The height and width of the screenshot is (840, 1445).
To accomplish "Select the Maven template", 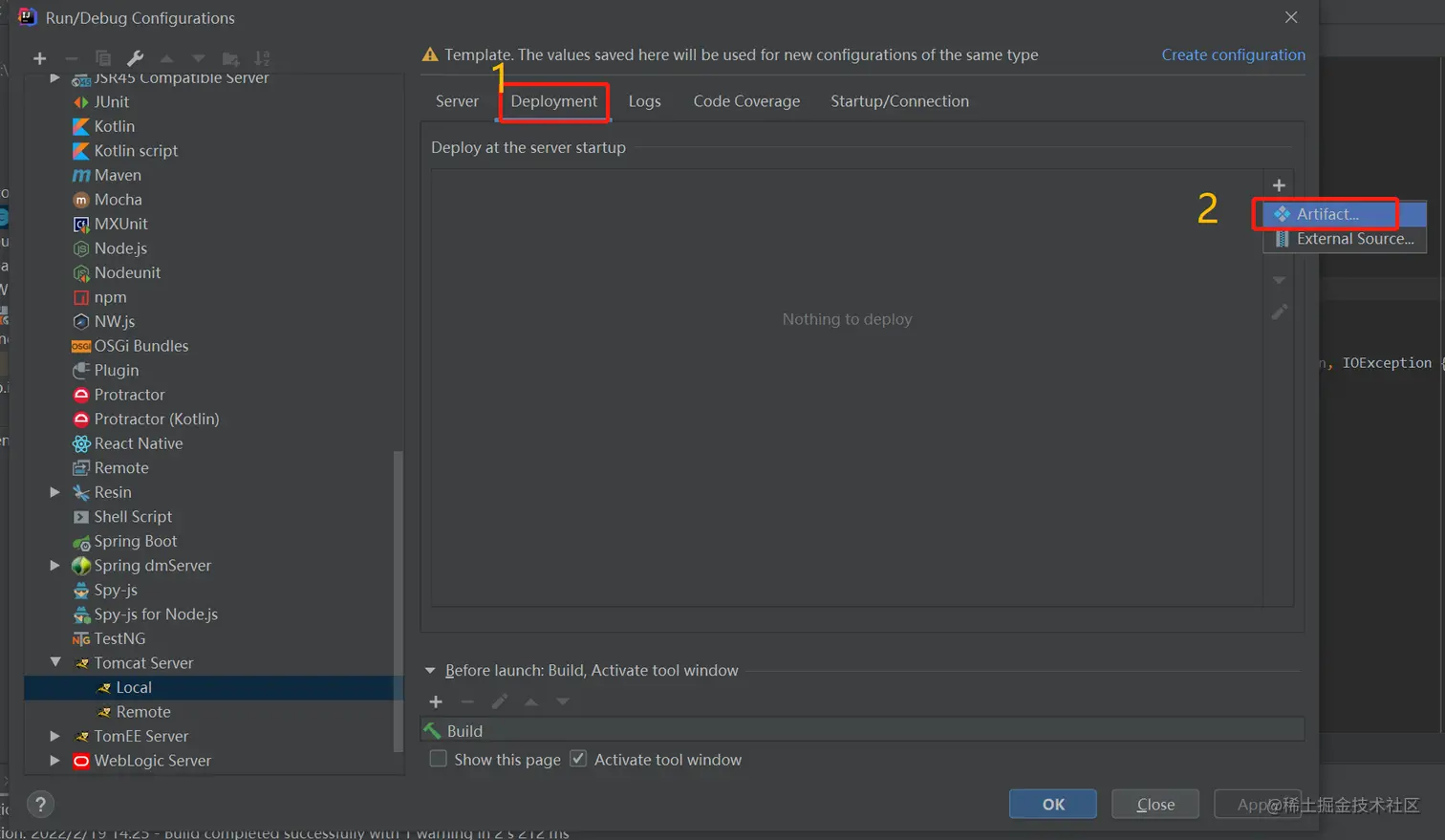I will [x=118, y=175].
